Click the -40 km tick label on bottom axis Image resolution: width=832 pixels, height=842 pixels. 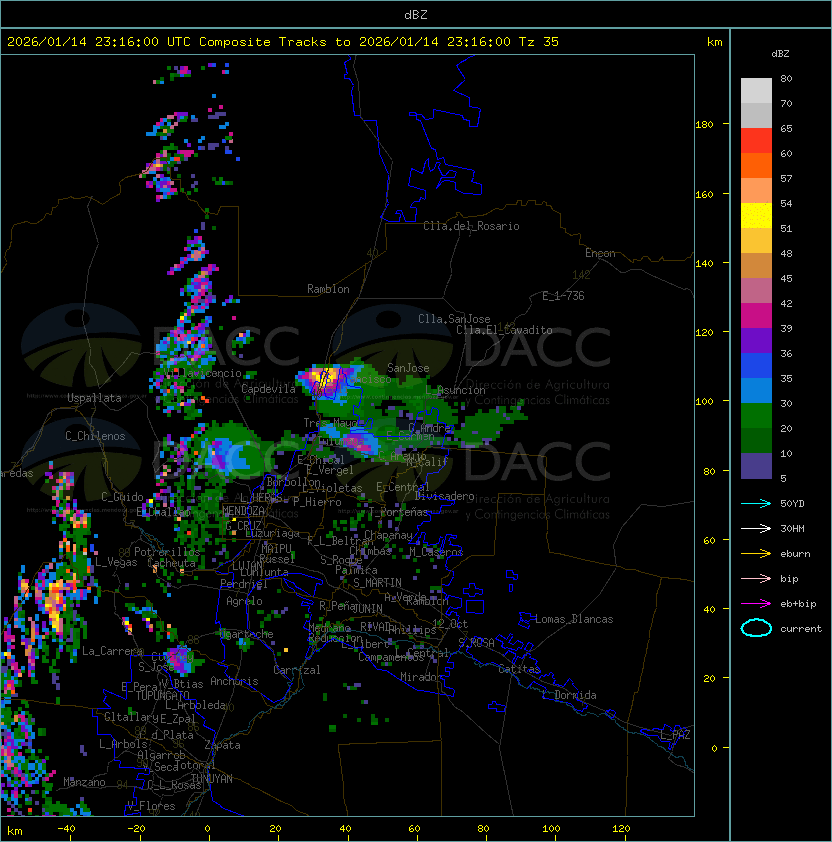pos(66,829)
